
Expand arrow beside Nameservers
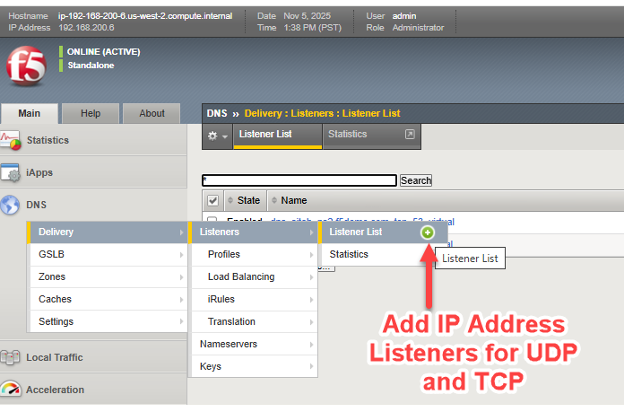[x=312, y=344]
